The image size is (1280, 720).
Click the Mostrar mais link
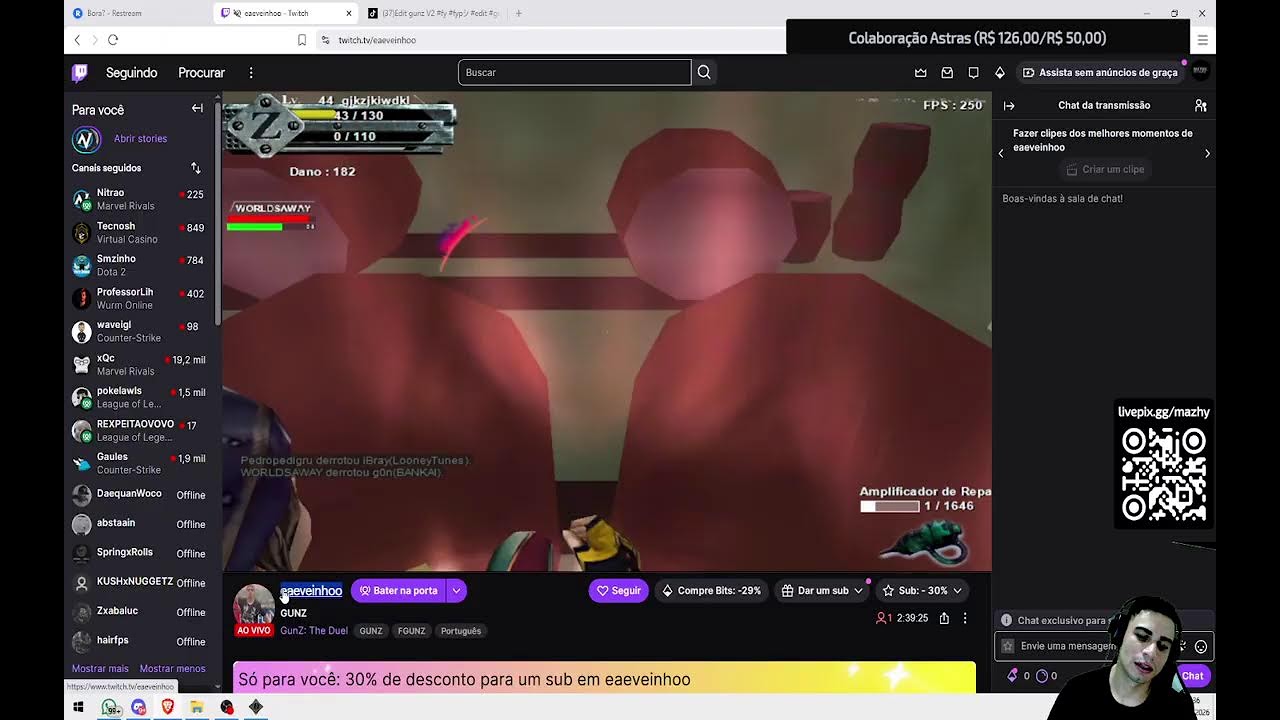(100, 668)
